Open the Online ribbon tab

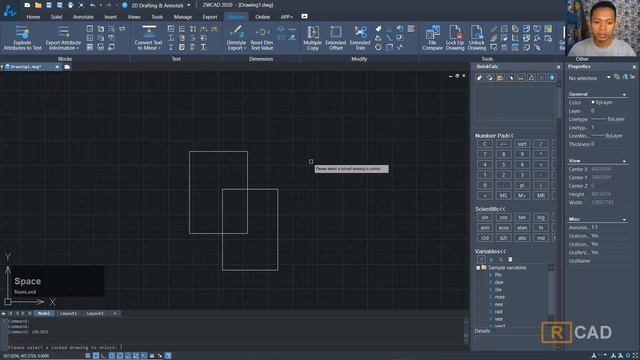(262, 17)
